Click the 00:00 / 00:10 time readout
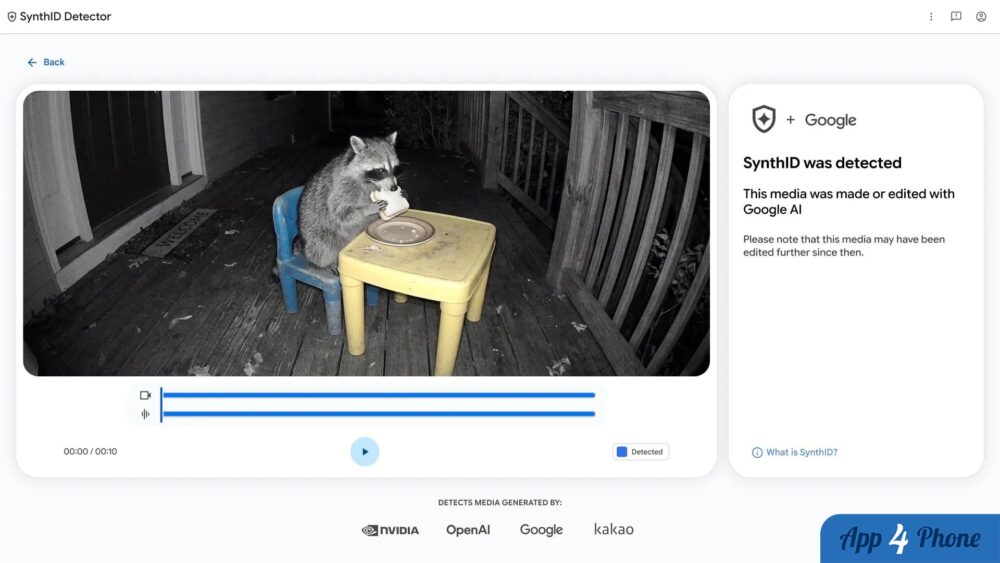1000x563 pixels. pyautogui.click(x=90, y=451)
